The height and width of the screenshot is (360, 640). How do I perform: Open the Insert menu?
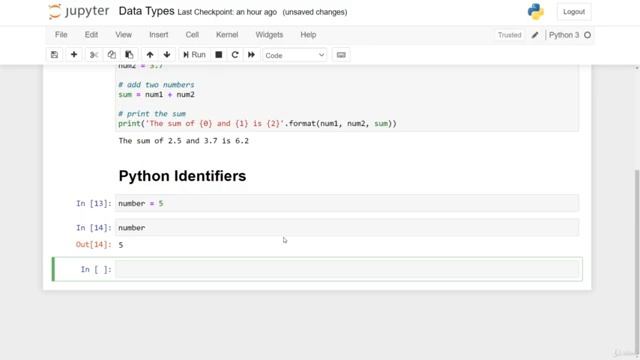click(x=158, y=35)
